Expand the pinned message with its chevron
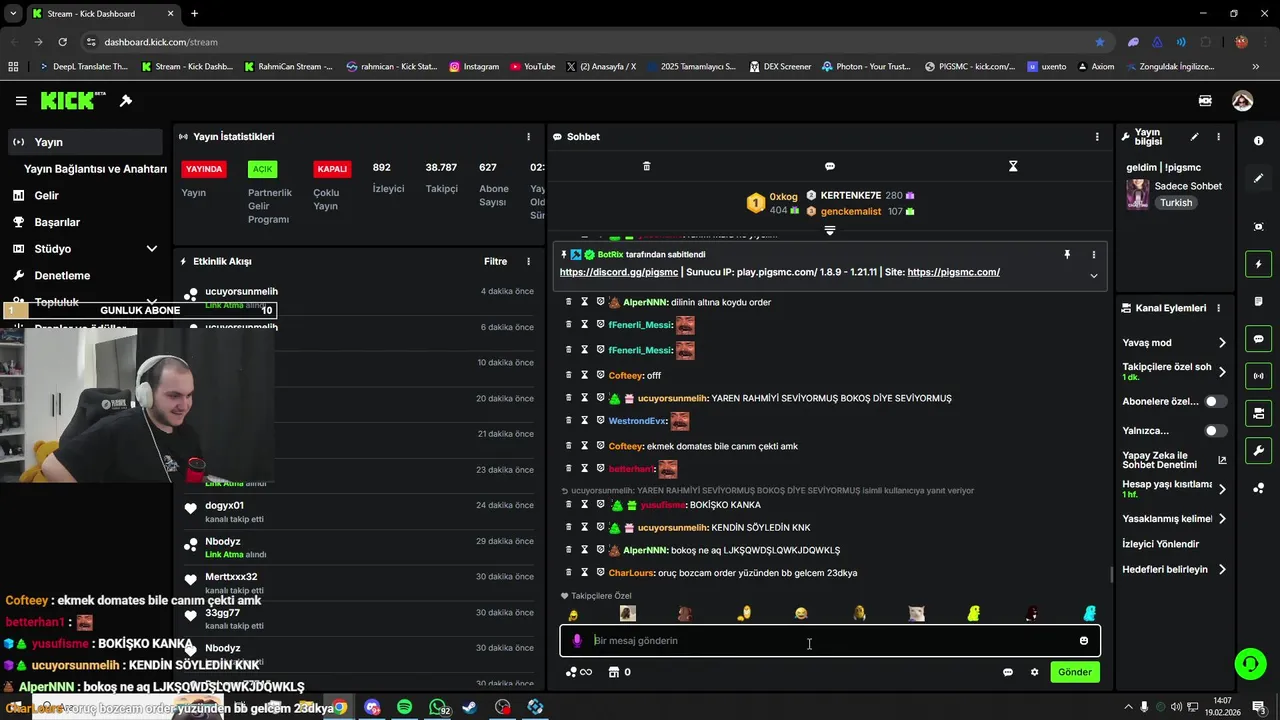The width and height of the screenshot is (1280, 720). coord(1094,276)
